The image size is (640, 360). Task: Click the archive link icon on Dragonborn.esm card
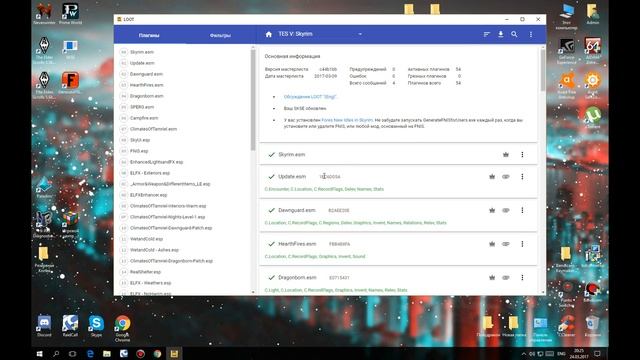pos(506,278)
